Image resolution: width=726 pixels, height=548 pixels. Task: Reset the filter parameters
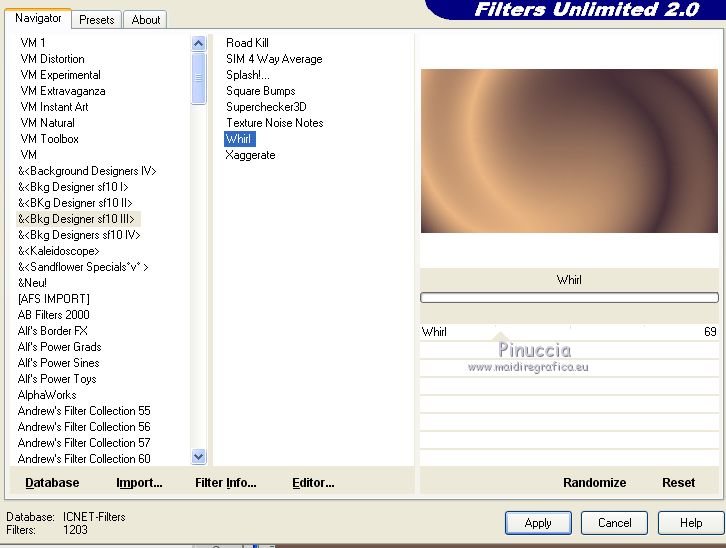[x=678, y=483]
